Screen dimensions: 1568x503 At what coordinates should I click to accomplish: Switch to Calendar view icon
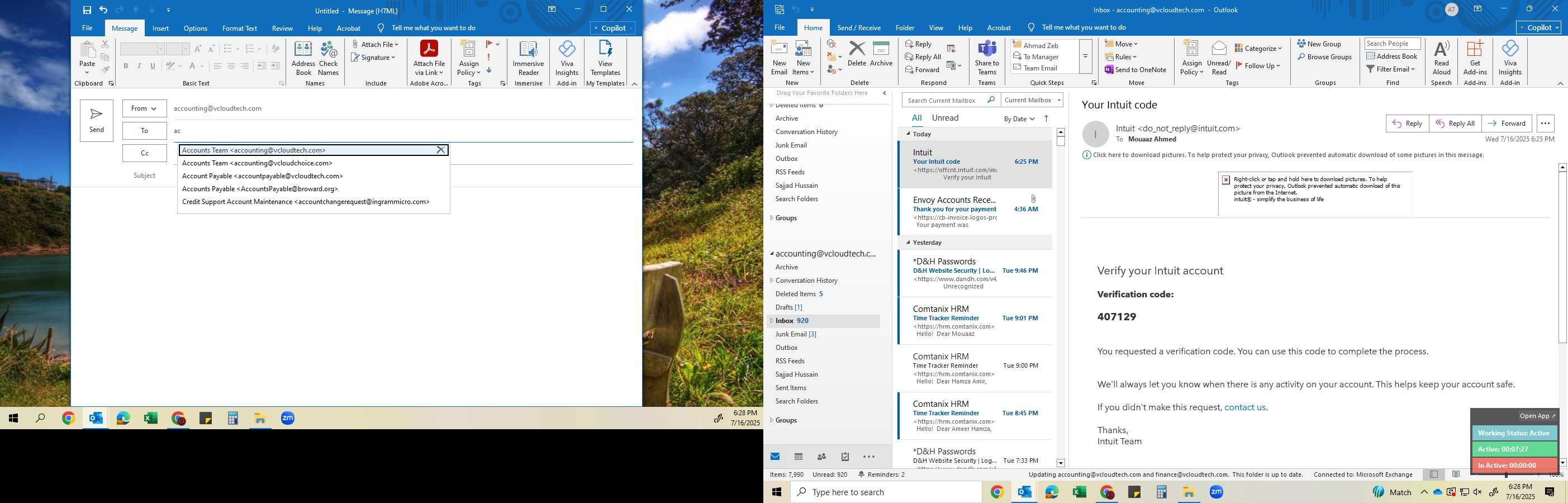pos(798,457)
